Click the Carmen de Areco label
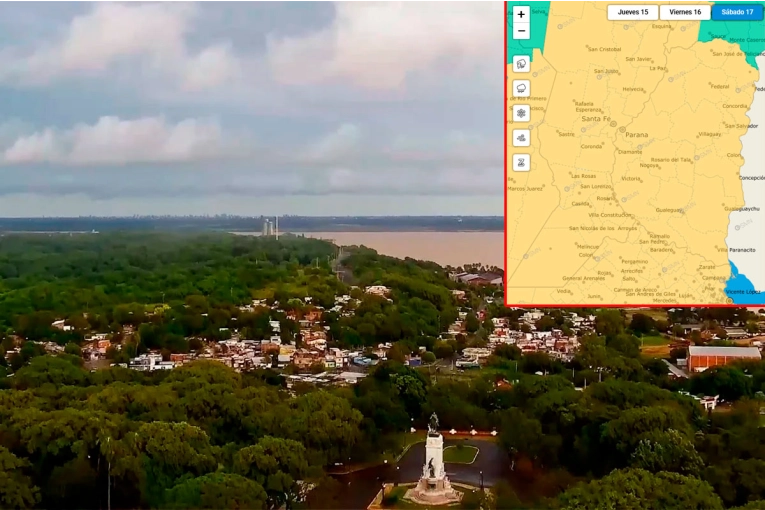 point(635,290)
